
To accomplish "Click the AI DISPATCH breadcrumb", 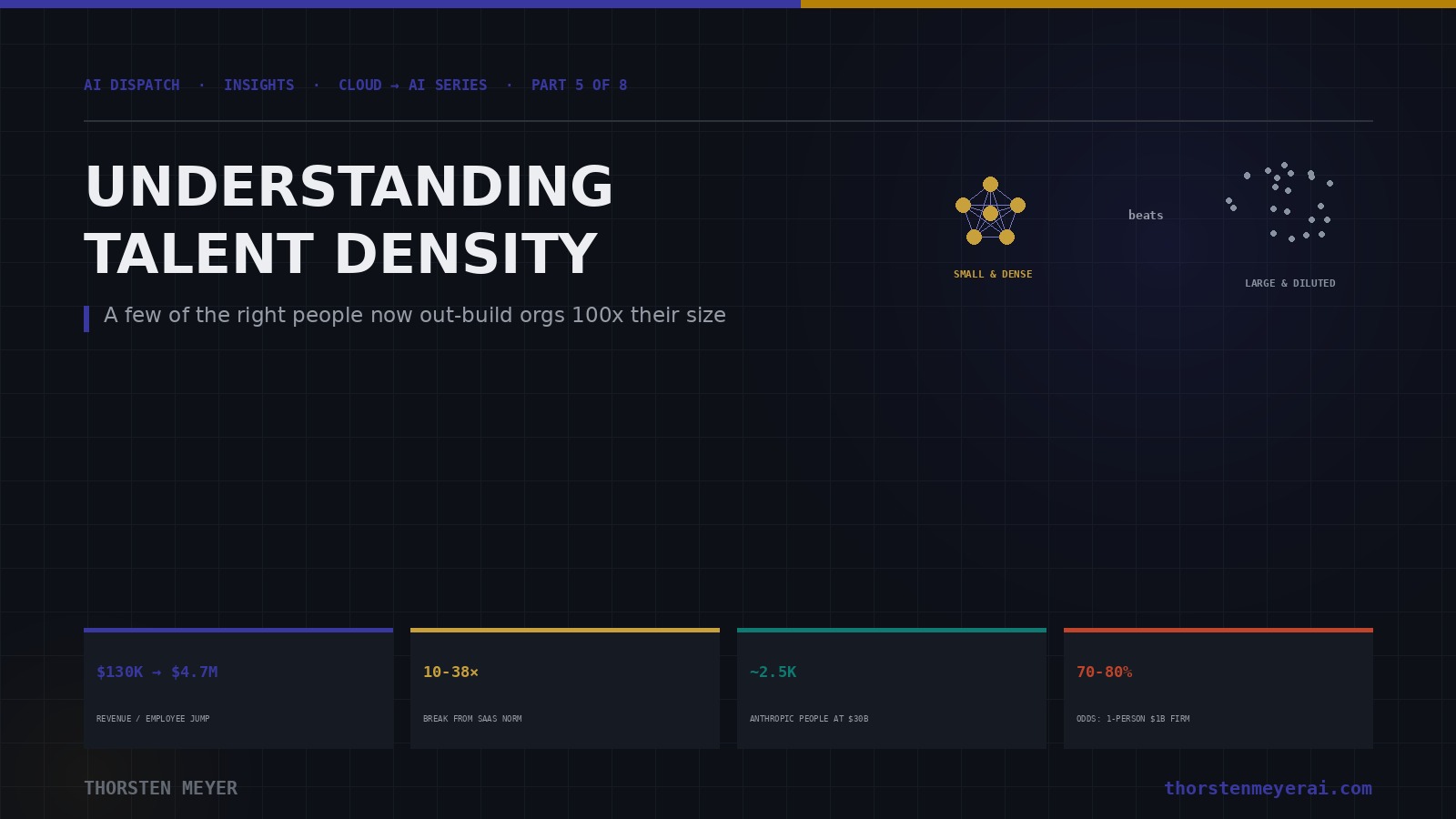I will [132, 85].
